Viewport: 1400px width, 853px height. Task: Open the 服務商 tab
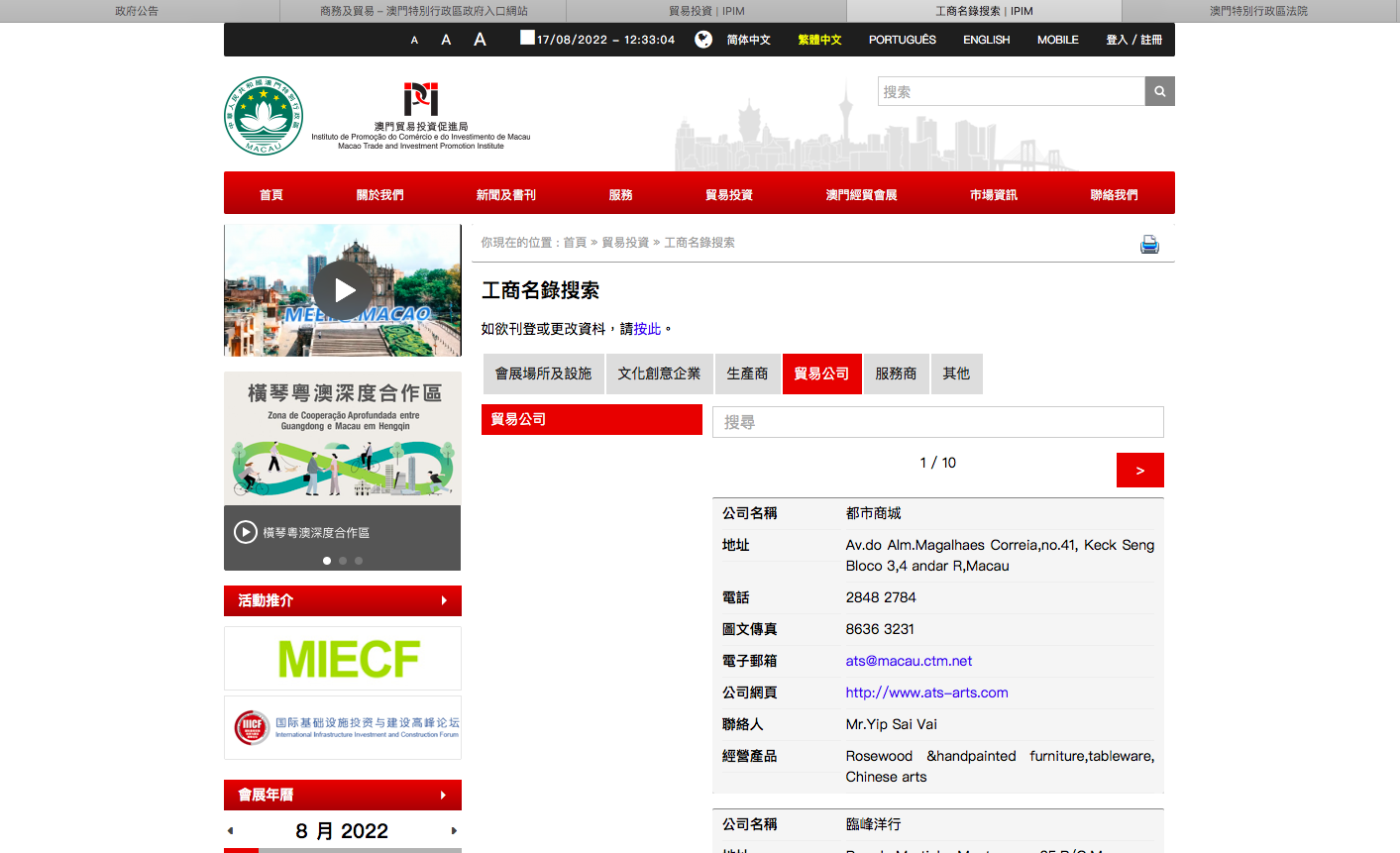pyautogui.click(x=896, y=373)
